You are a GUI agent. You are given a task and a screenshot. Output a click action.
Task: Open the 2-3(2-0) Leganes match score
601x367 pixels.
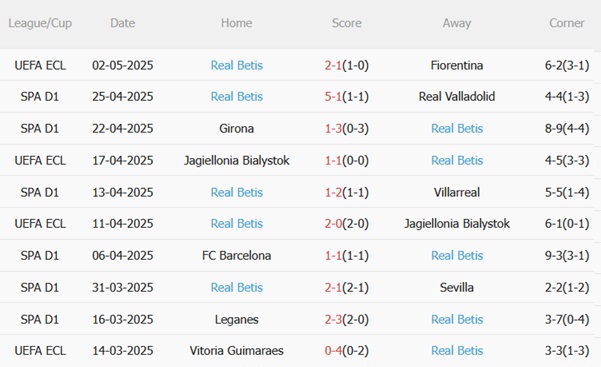click(346, 319)
